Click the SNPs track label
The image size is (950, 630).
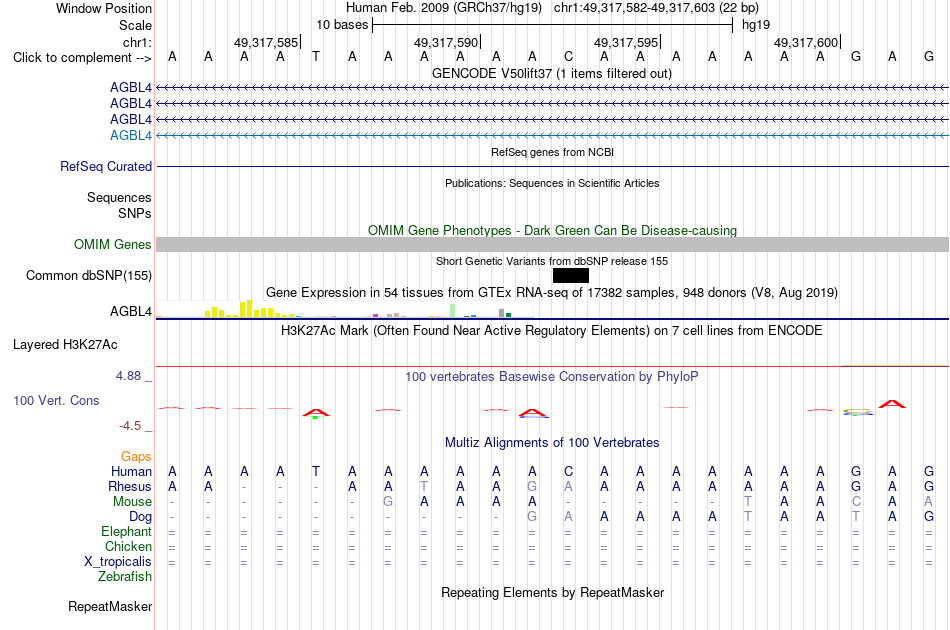click(x=135, y=214)
